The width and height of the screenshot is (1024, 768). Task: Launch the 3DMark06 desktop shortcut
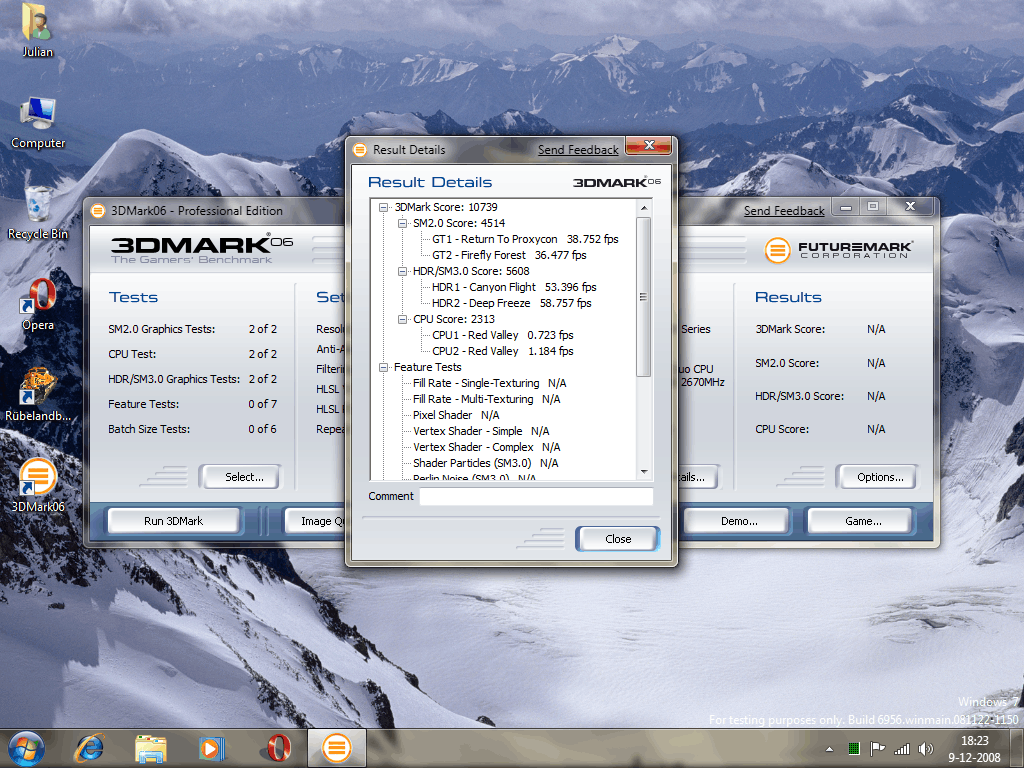38,485
